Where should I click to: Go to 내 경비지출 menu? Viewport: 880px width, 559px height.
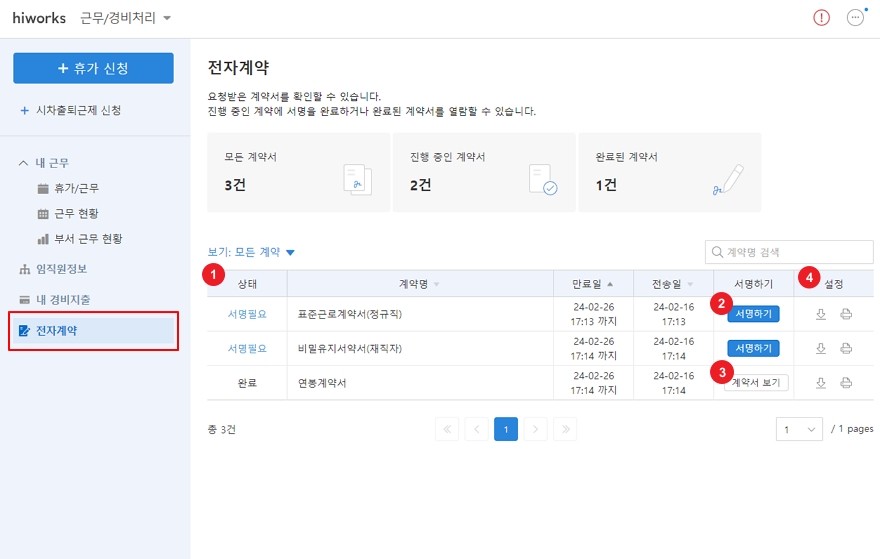(63, 300)
